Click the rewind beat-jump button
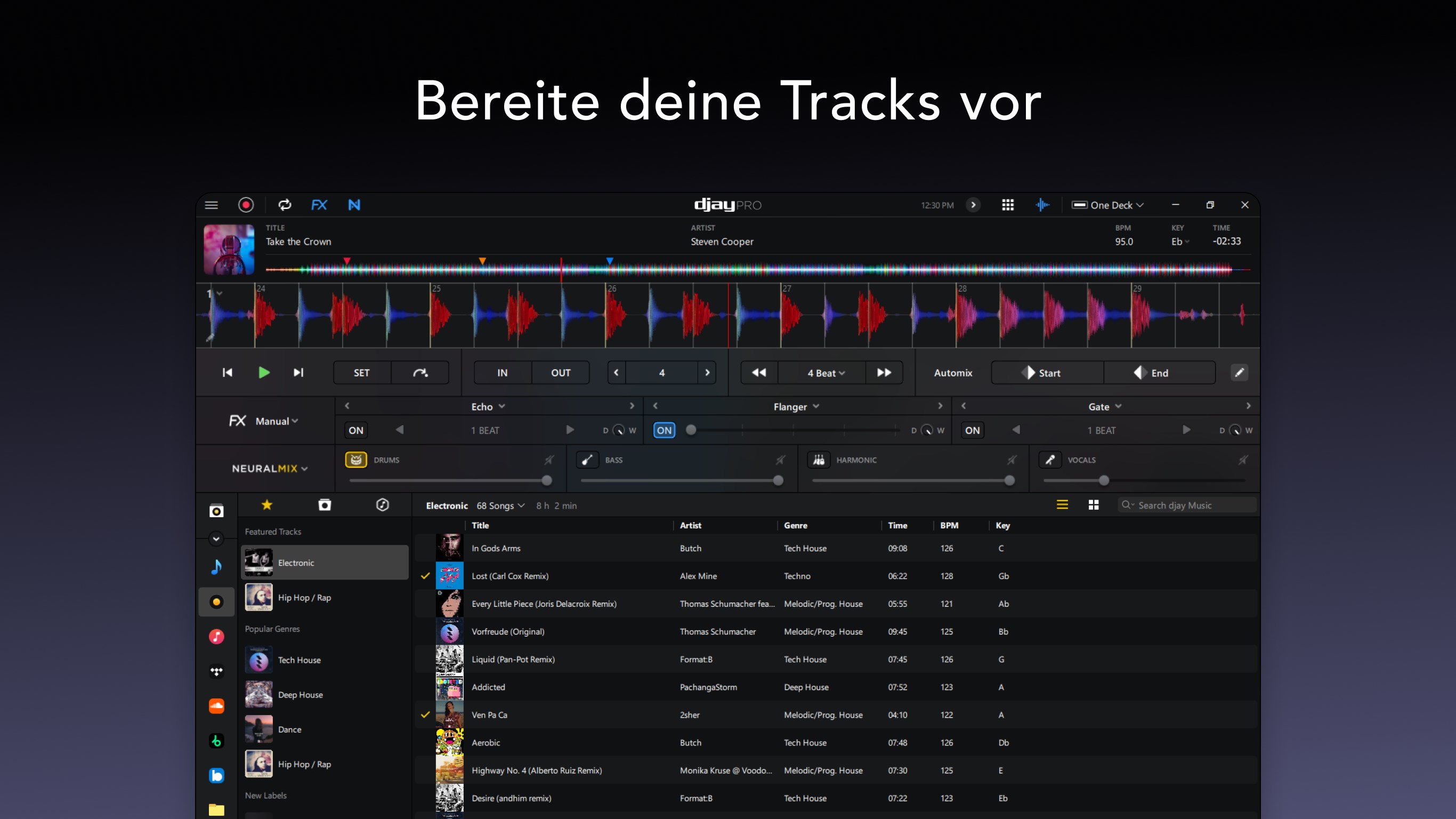 coord(759,373)
